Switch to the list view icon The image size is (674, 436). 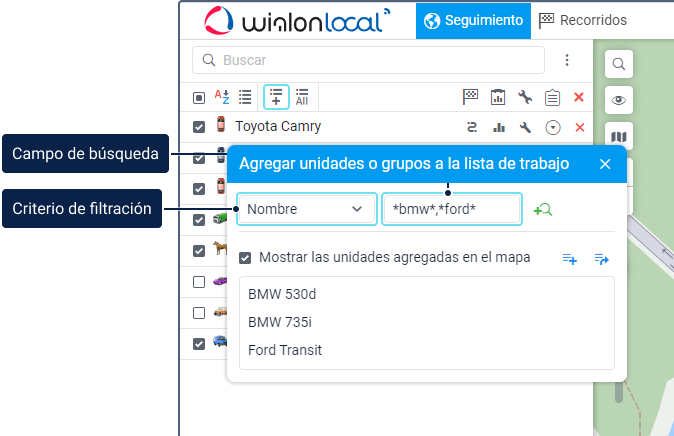point(245,97)
